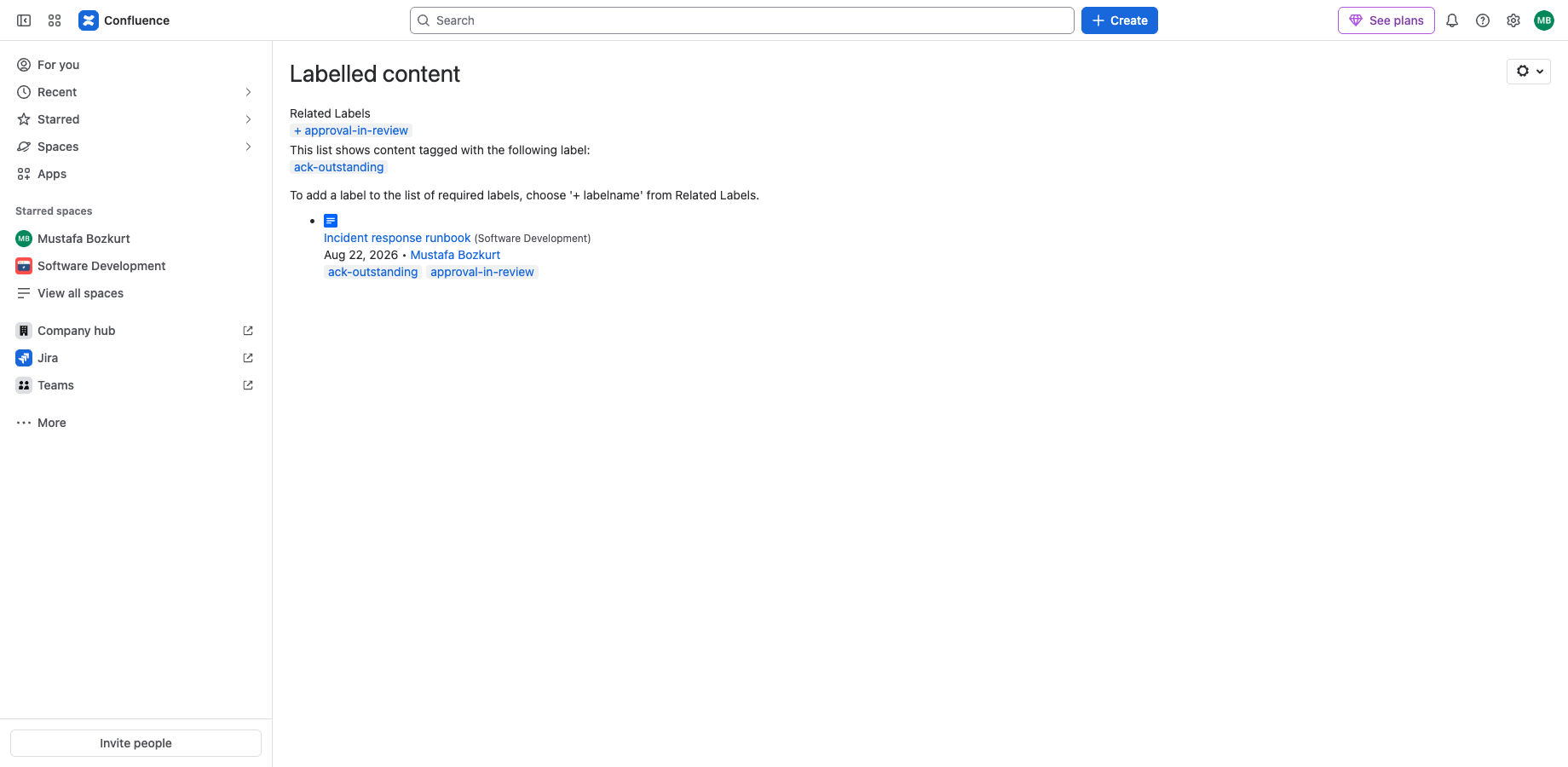The height and width of the screenshot is (767, 1568).
Task: Open Software Development starred space
Action: [135, 266]
